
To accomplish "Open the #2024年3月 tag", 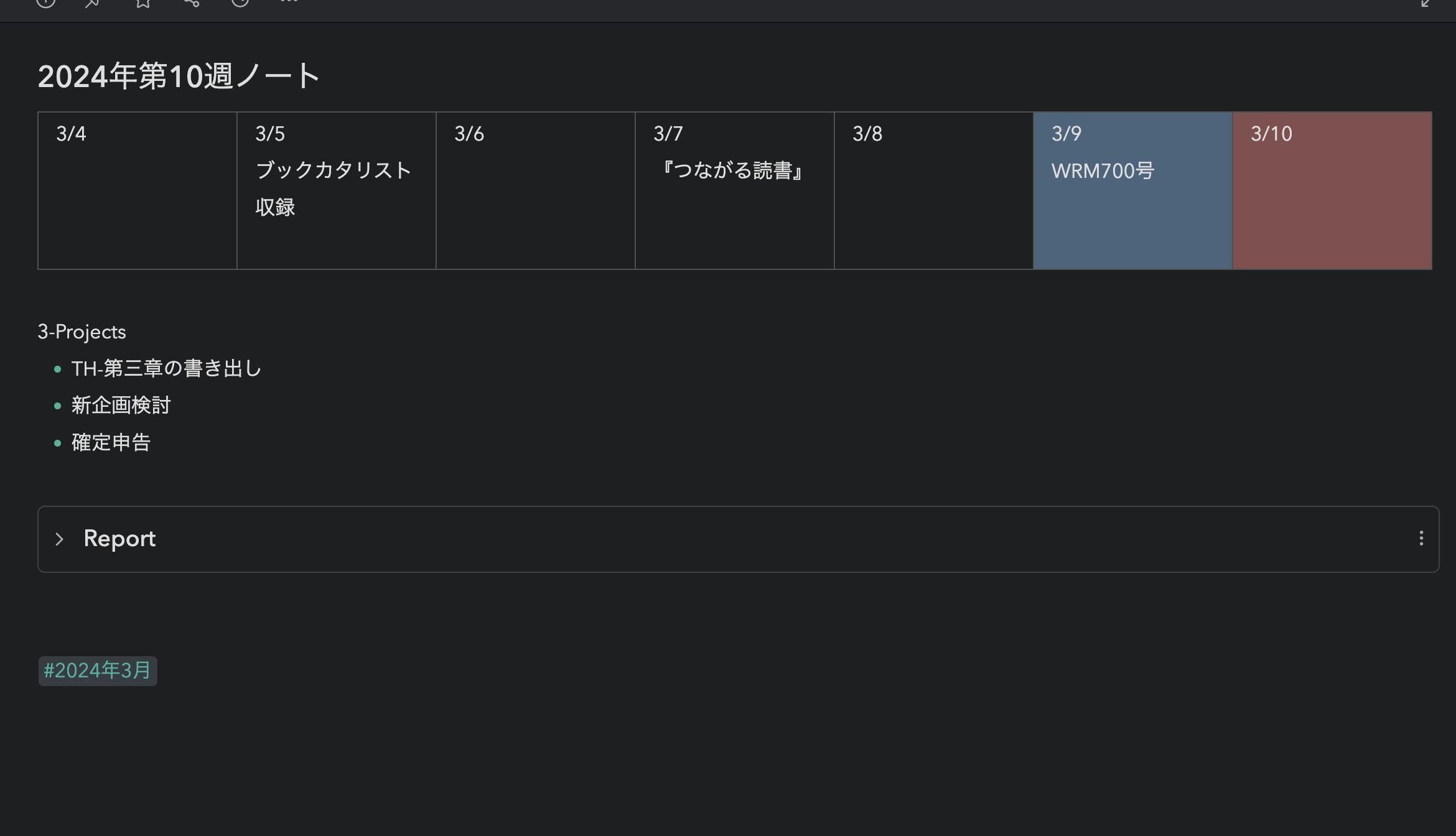I will [x=97, y=671].
